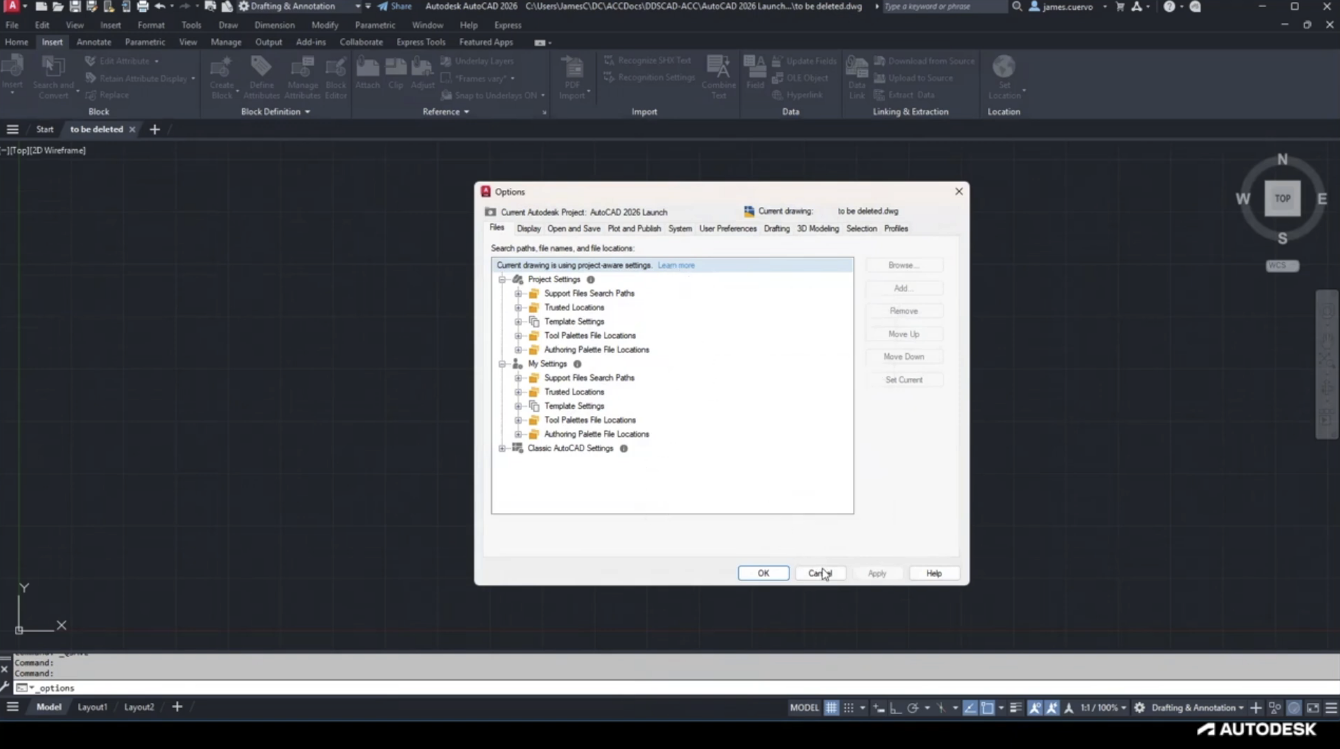The height and width of the screenshot is (749, 1340).
Task: Click the Classic AutoCAD Settings info icon
Action: tap(624, 449)
